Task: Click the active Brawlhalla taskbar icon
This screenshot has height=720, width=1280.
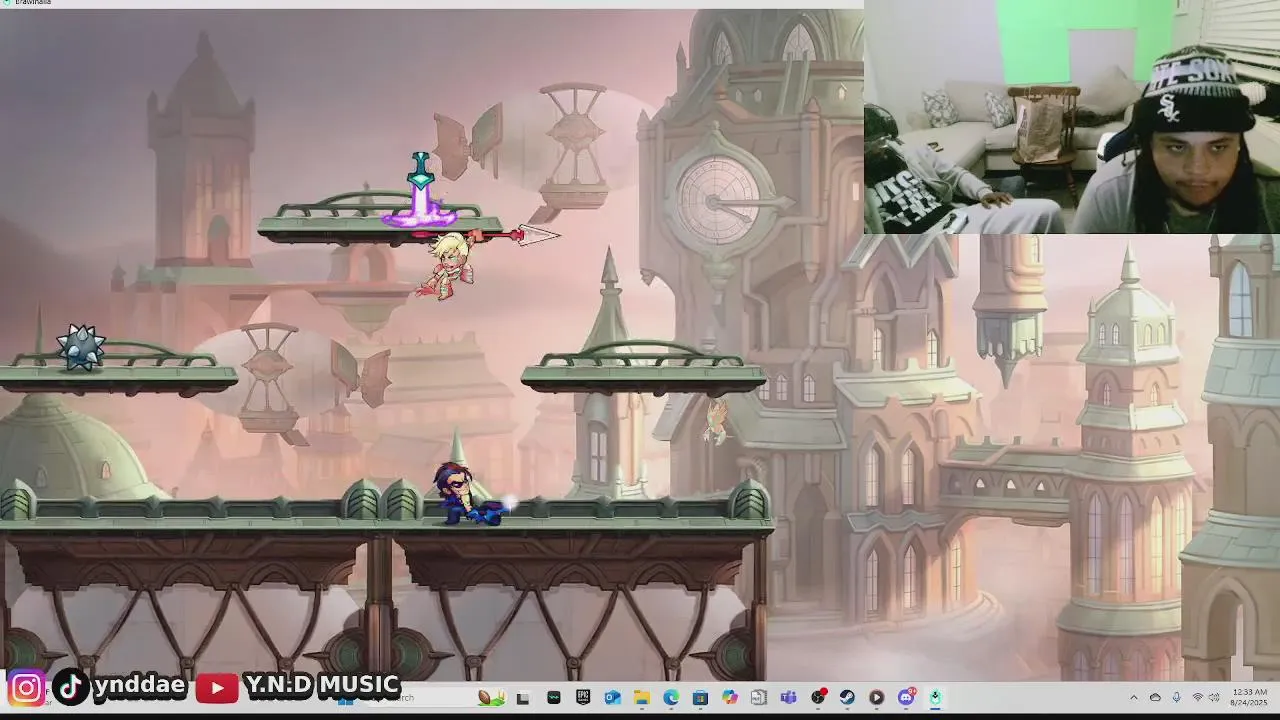Action: click(x=935, y=697)
